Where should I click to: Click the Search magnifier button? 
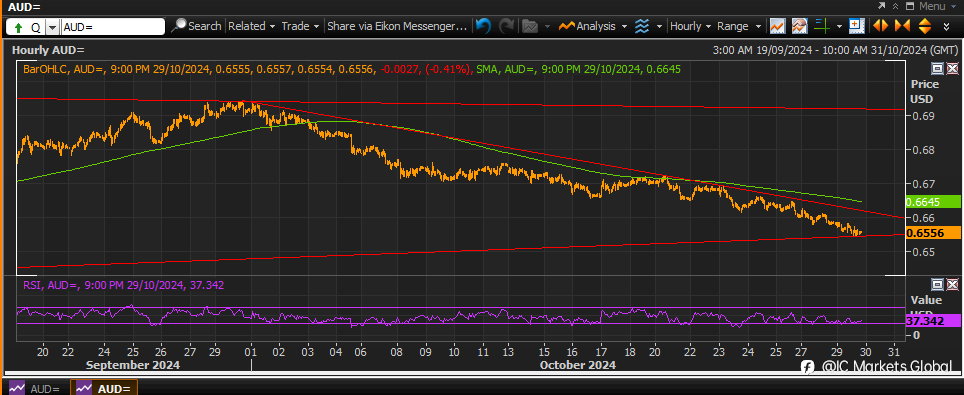pos(197,26)
